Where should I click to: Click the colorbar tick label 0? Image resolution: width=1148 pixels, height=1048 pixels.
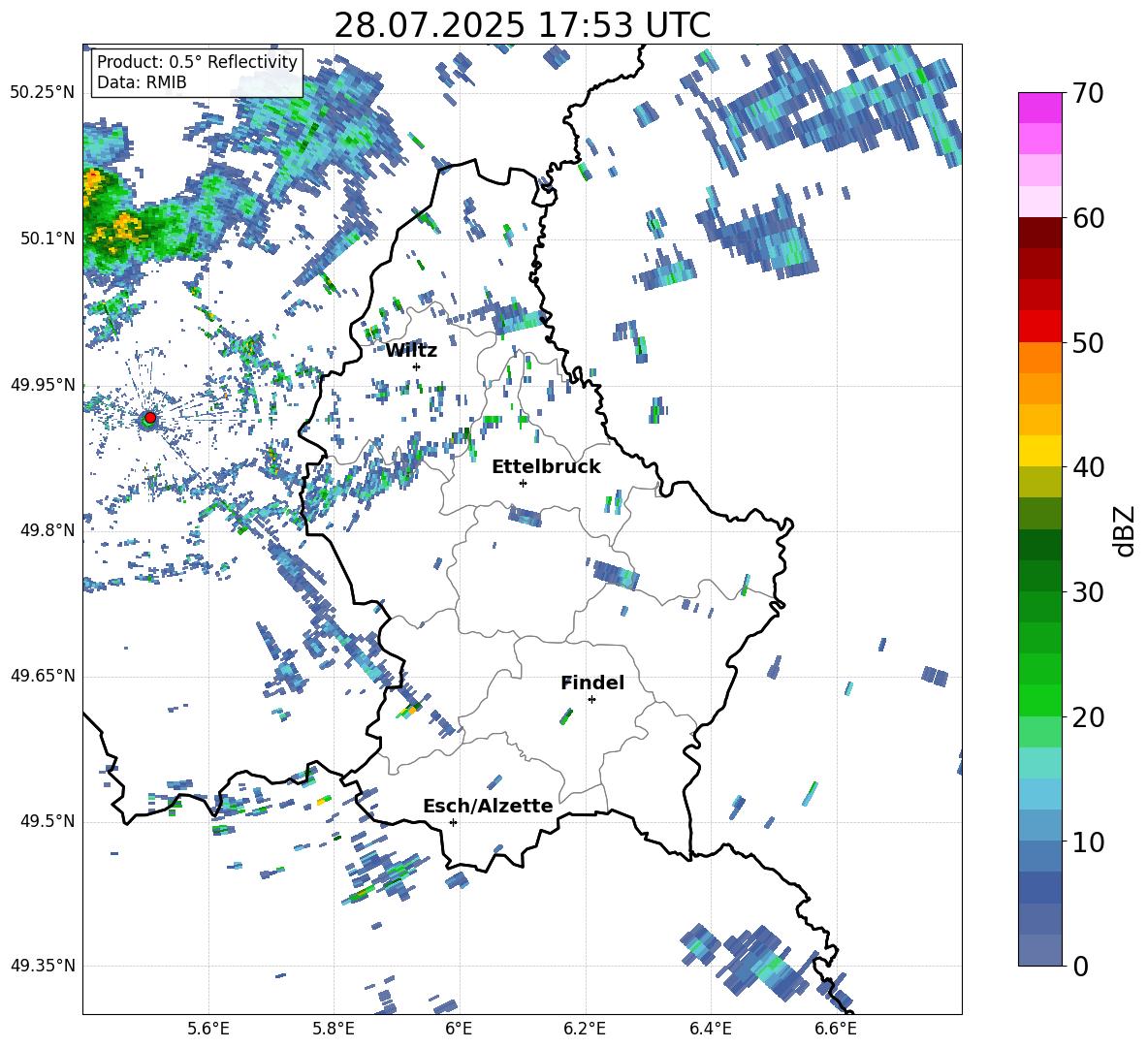tap(1080, 967)
